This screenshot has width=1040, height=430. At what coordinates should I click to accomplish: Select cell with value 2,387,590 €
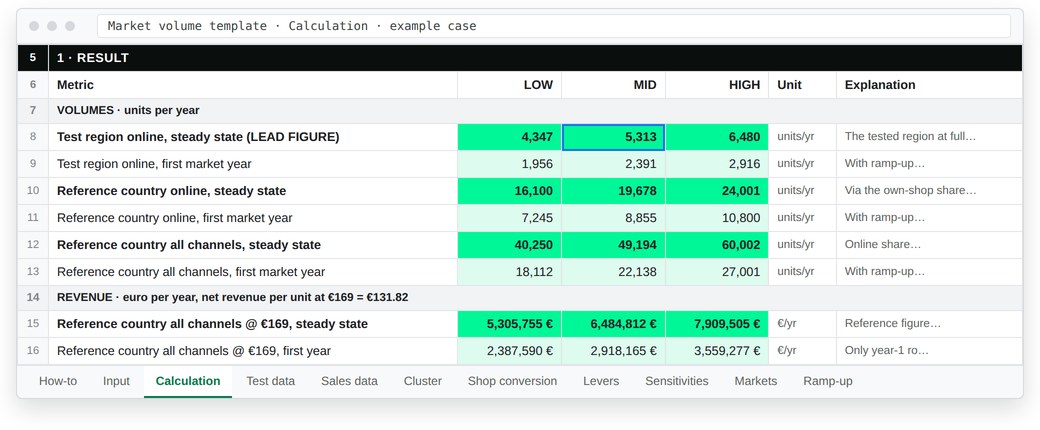[509, 351]
